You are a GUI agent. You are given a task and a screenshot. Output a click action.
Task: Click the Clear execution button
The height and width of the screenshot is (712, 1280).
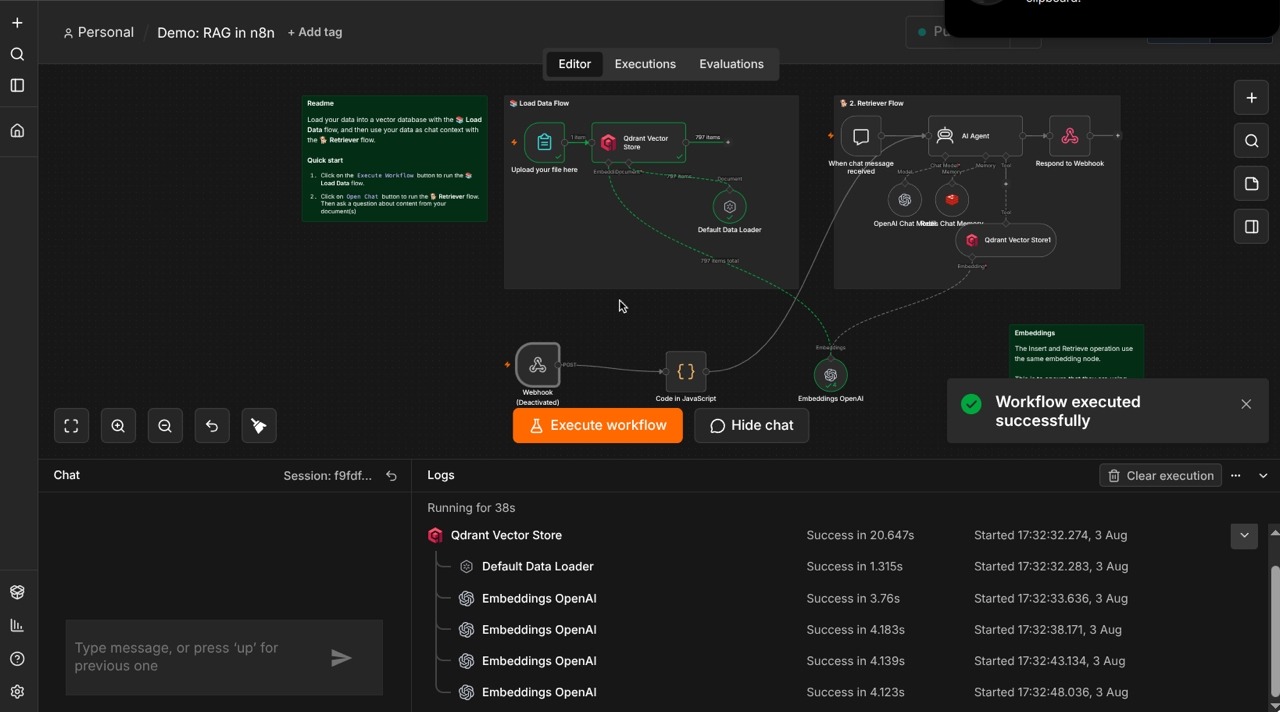coord(1161,476)
